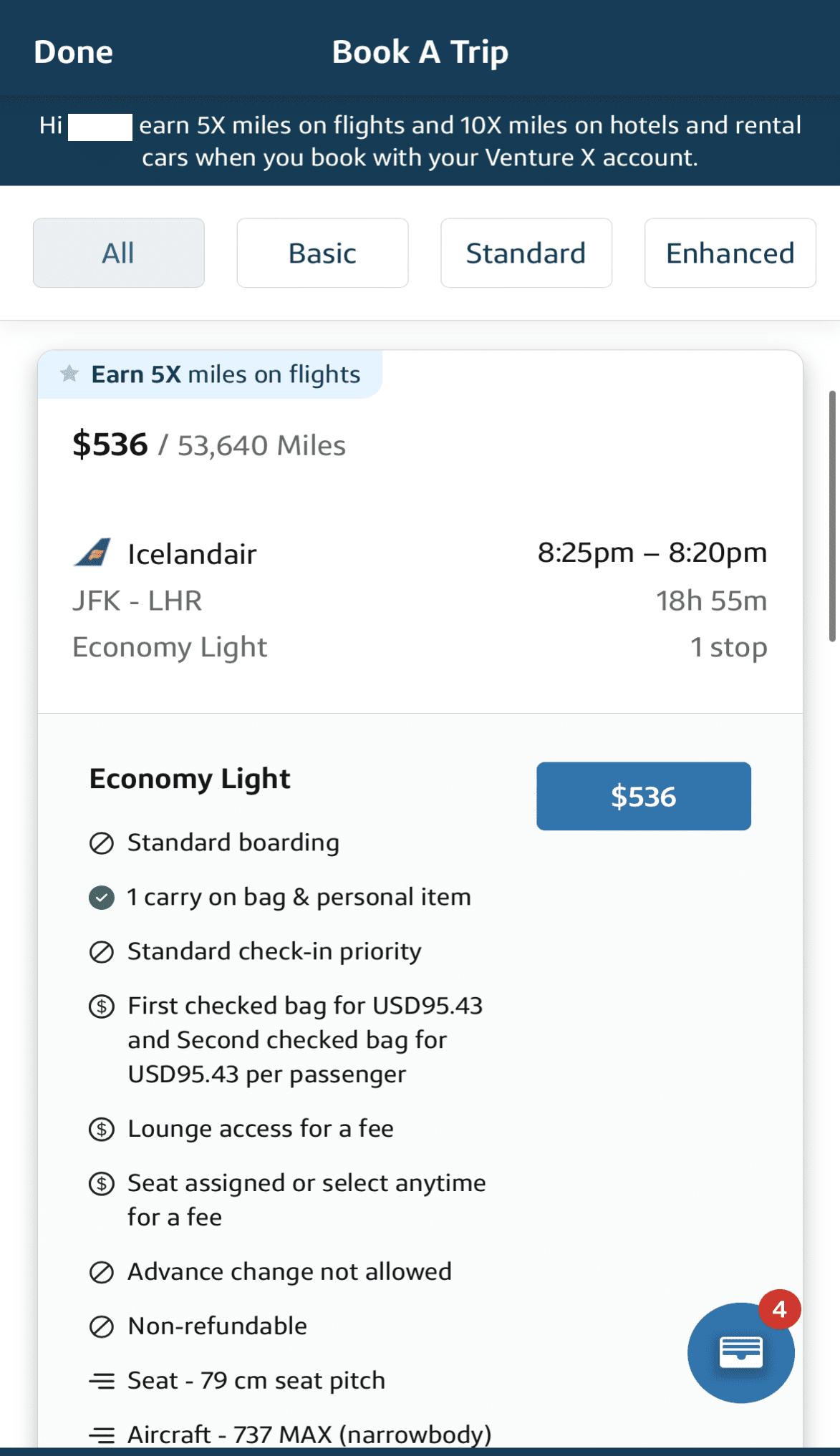Image resolution: width=840 pixels, height=1456 pixels.
Task: Expand the Icelandair flight itinerary card
Action: [420, 598]
